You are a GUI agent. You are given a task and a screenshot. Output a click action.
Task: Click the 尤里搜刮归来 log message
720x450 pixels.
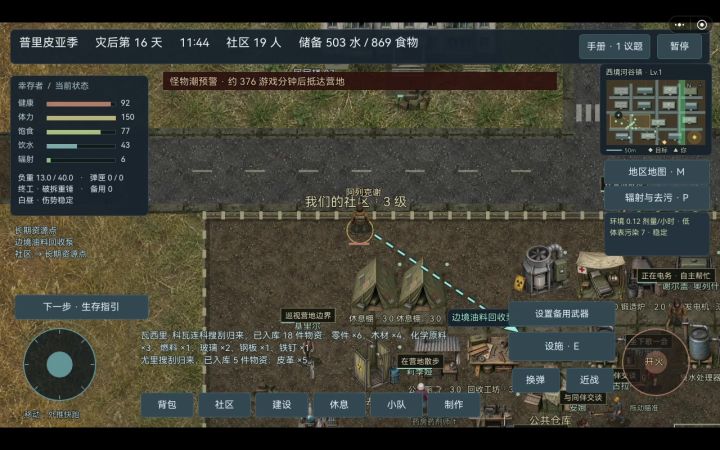[x=225, y=360]
